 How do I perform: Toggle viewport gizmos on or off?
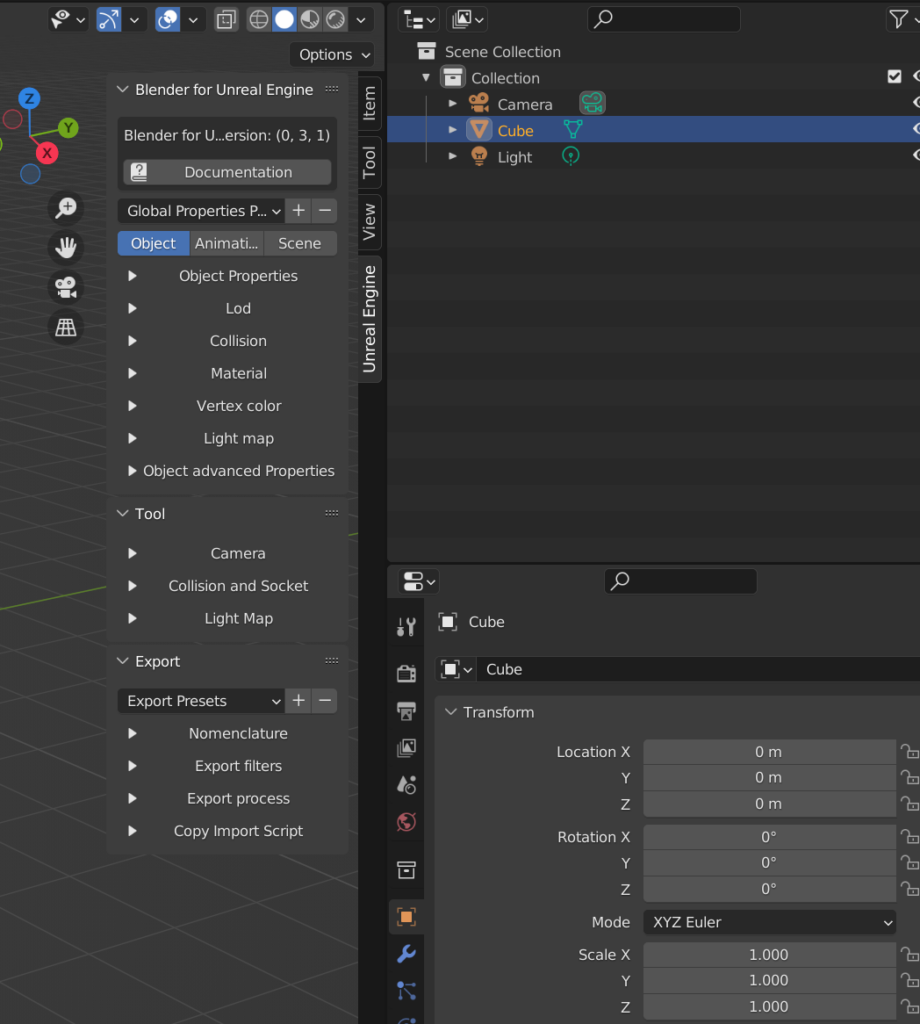108,20
